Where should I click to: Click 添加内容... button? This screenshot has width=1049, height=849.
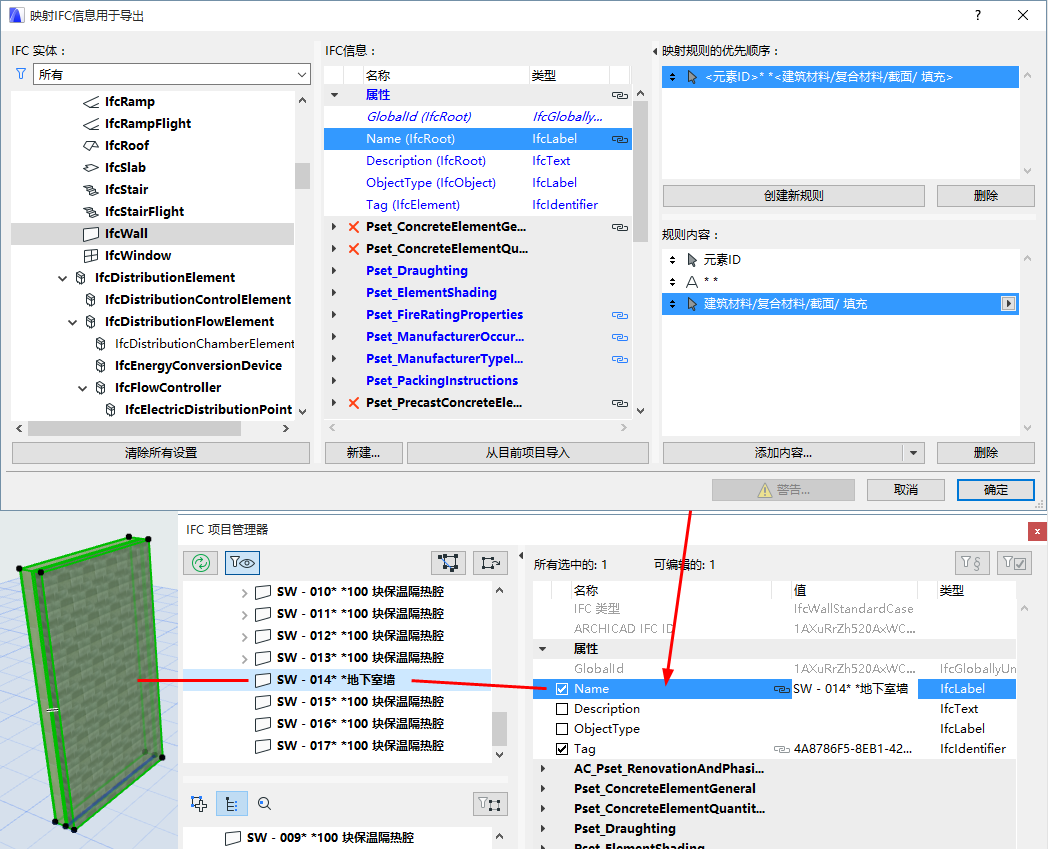point(783,453)
